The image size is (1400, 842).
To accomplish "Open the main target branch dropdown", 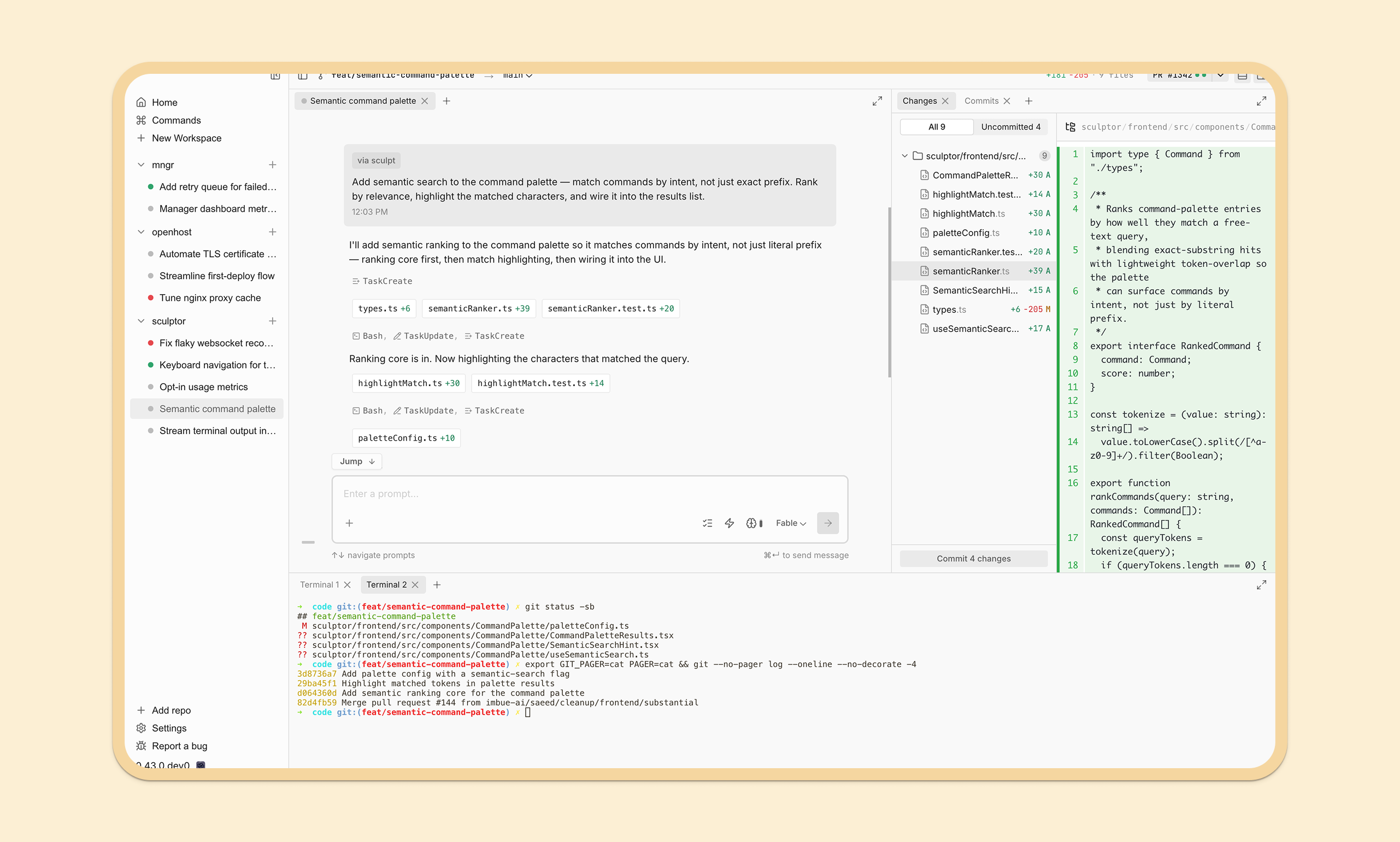I will tap(517, 75).
